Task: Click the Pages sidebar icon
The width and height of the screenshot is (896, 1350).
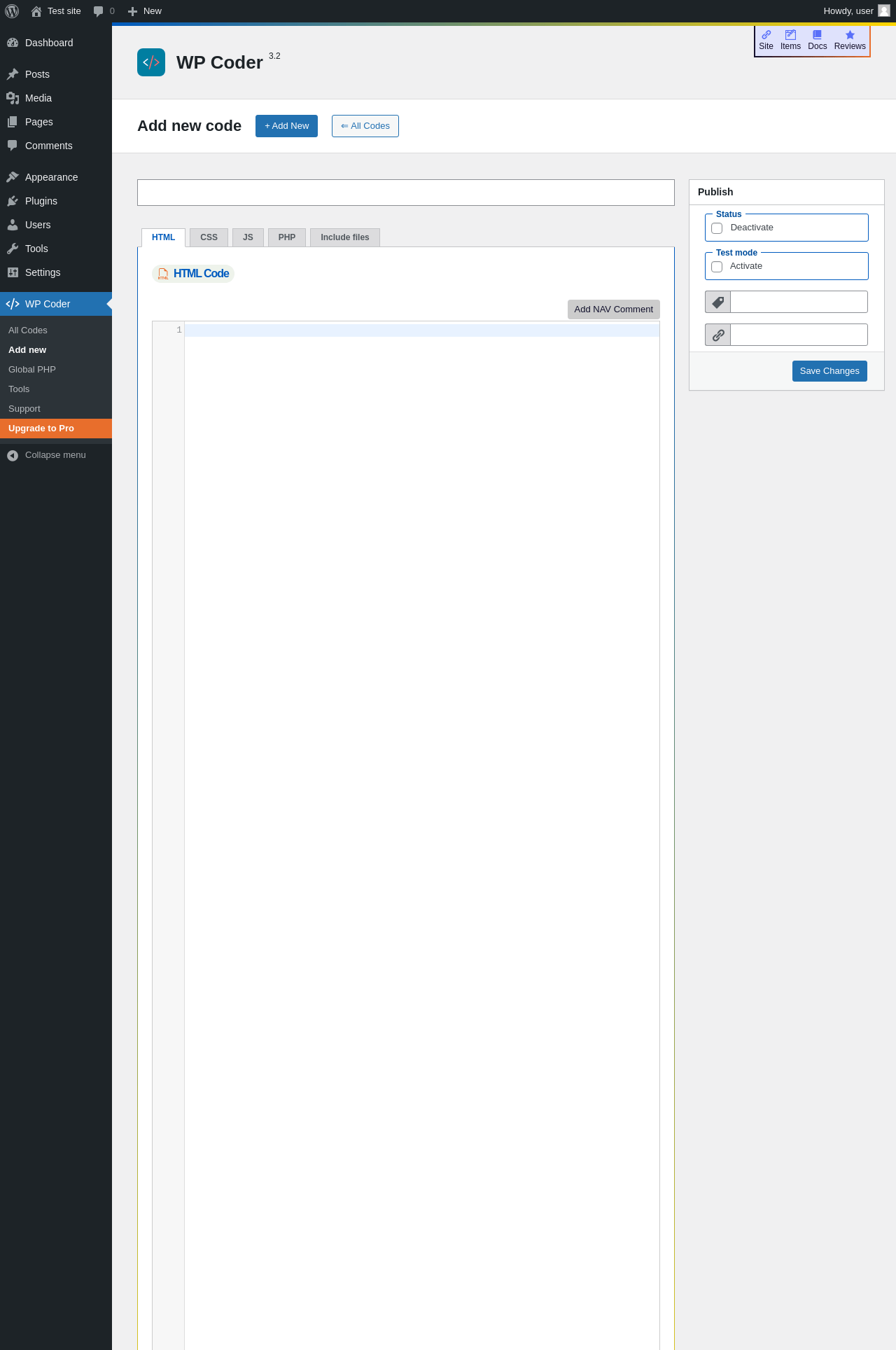Action: coord(13,122)
